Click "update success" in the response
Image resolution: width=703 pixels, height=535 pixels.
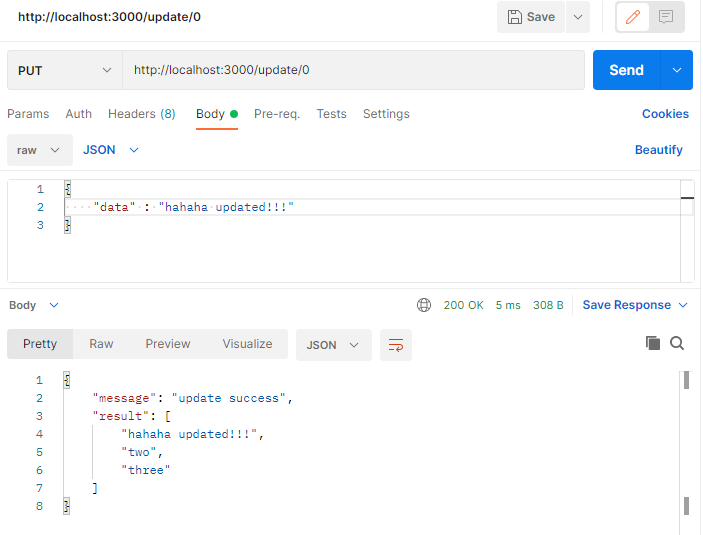tap(229, 398)
